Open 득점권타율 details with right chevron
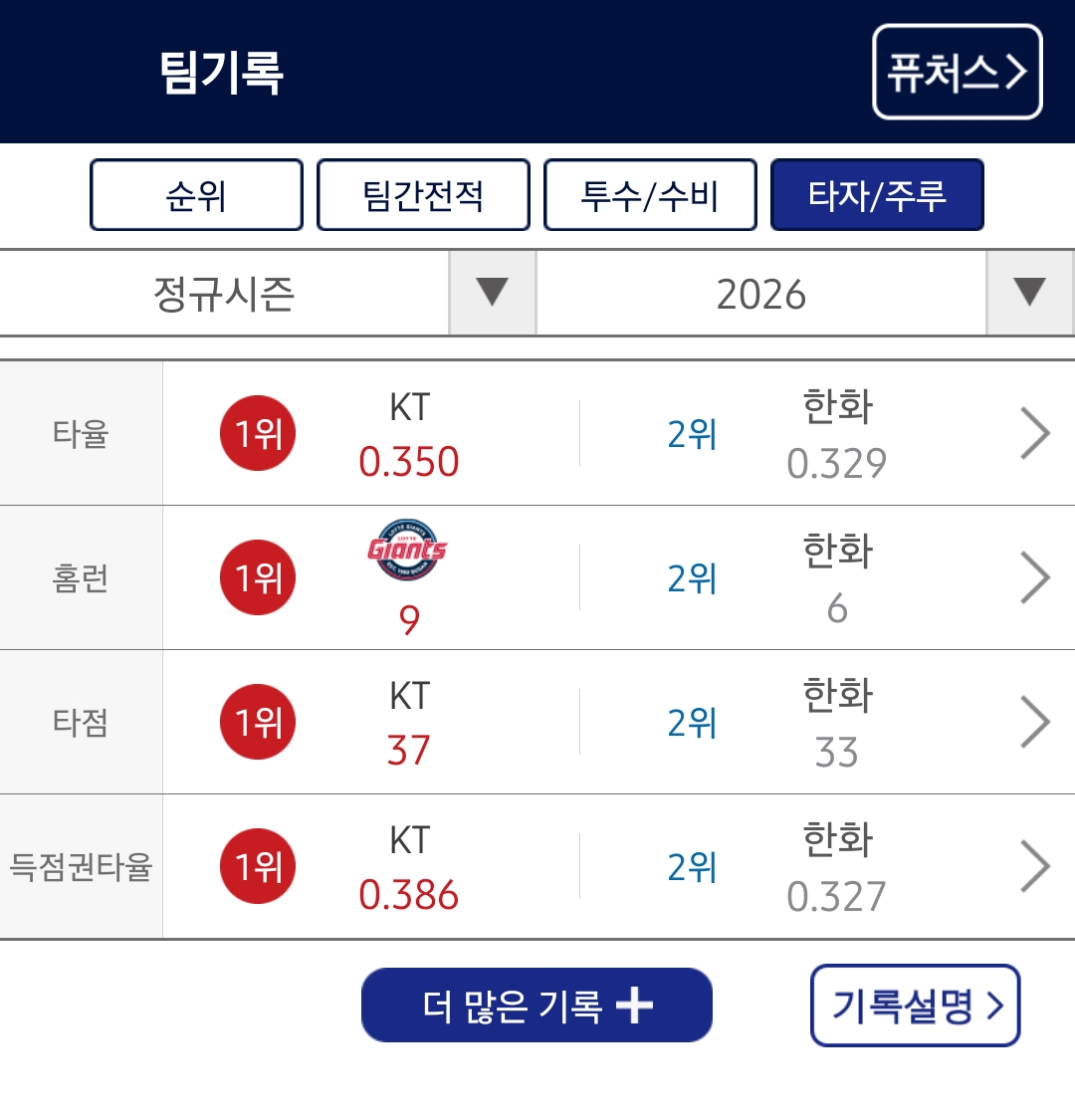This screenshot has width=1075, height=1120. 1035,867
